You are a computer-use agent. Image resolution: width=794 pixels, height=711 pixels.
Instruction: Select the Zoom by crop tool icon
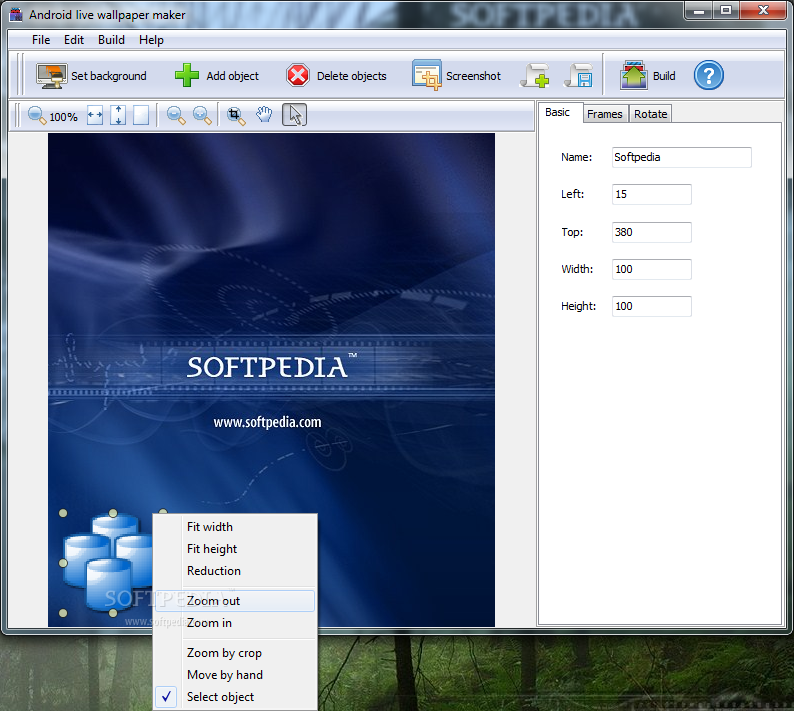236,116
